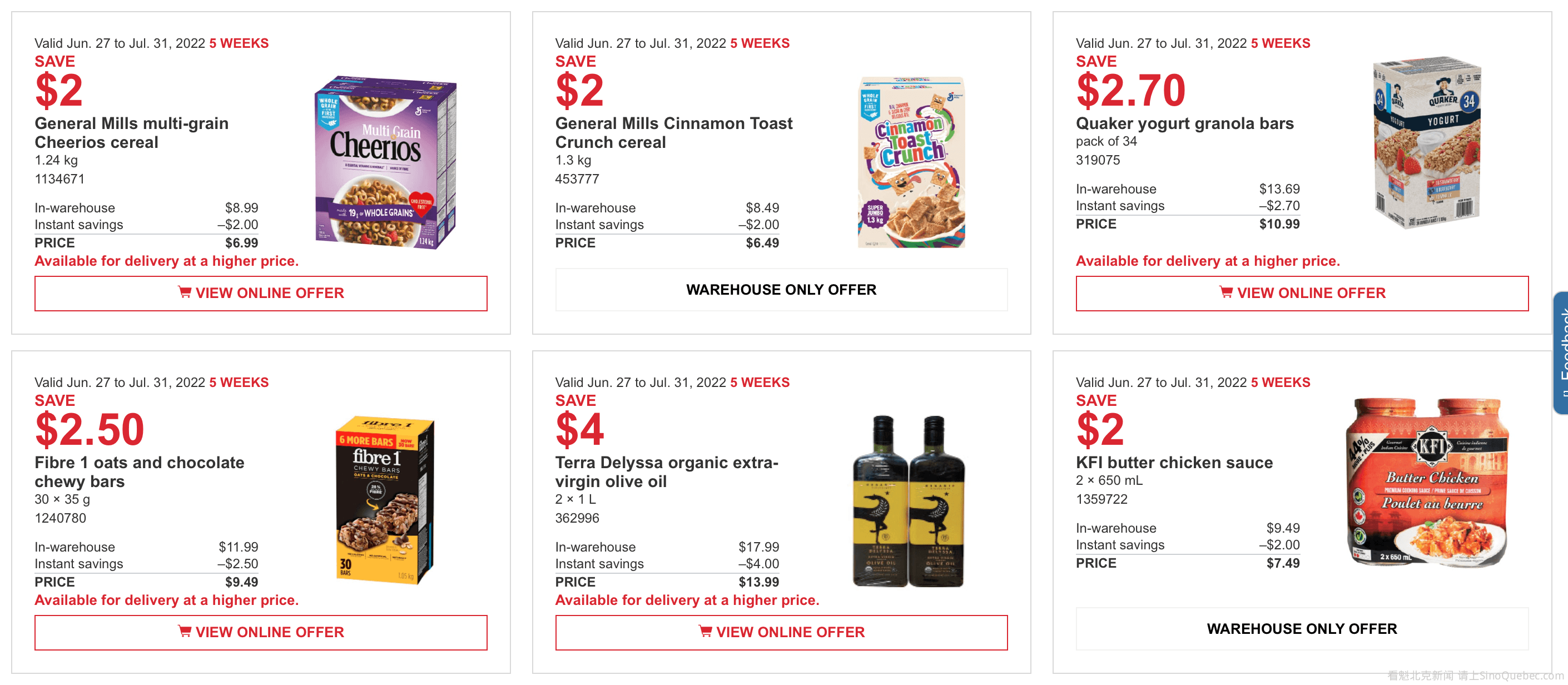Click the cart icon under Terra Delyssa olive oil
Screen dimensions: 1568x685
click(706, 632)
